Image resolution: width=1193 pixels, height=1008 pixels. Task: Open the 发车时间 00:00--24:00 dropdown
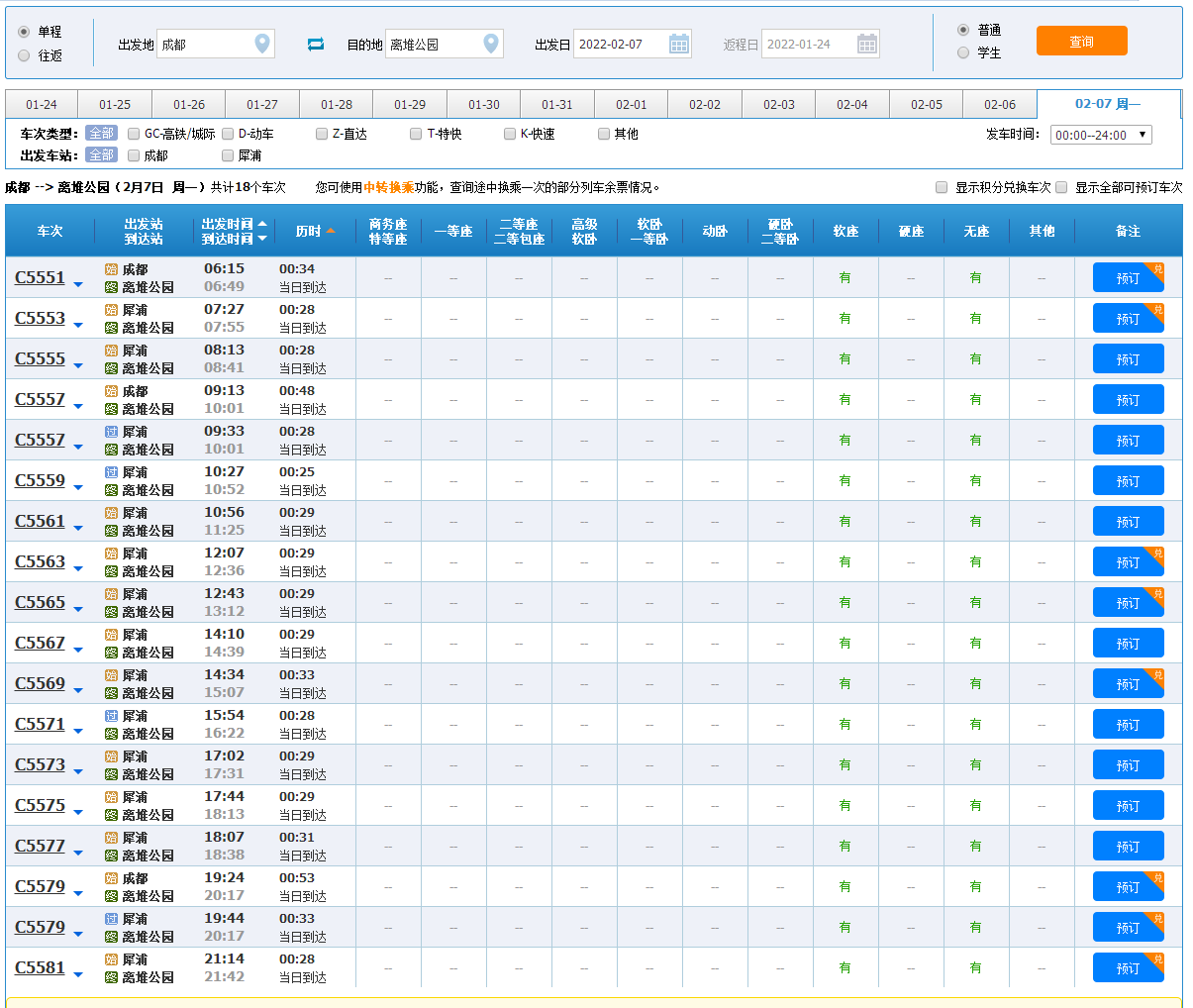click(1100, 135)
